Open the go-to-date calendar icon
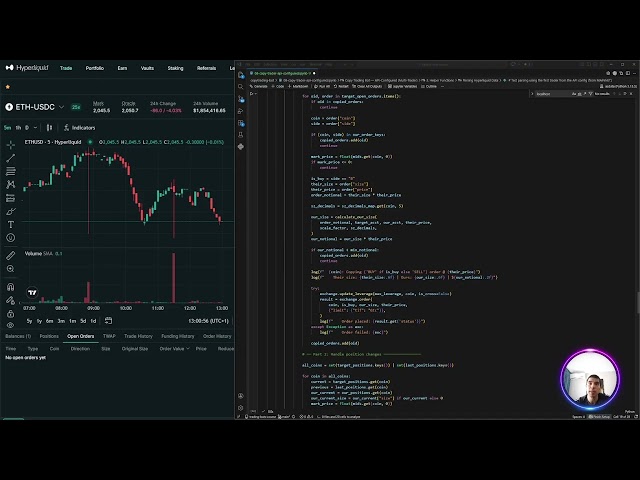Viewport: 640px width, 480px height. [x=108, y=321]
